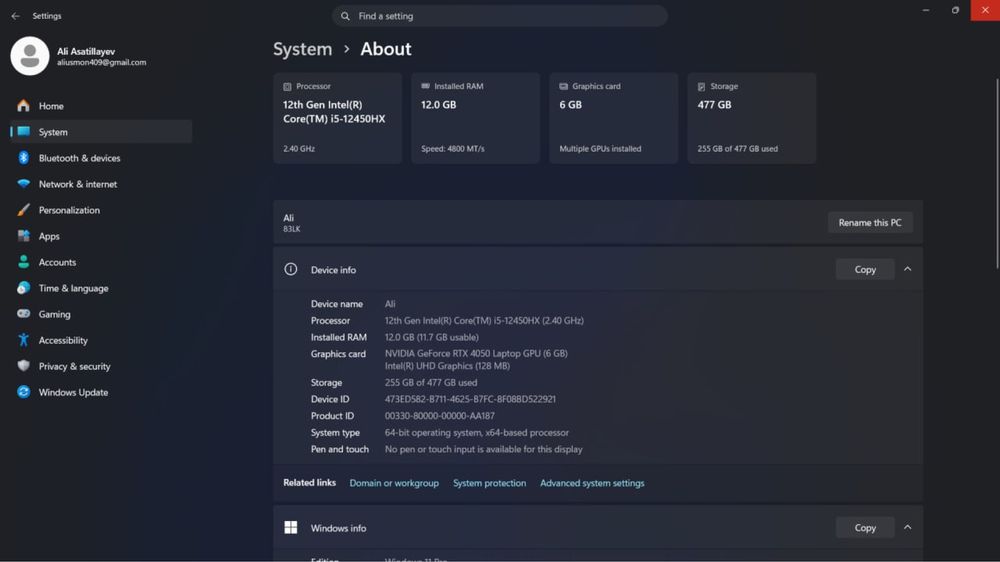Click the Device info circle icon
Image resolution: width=1000 pixels, height=562 pixels.
[x=291, y=269]
